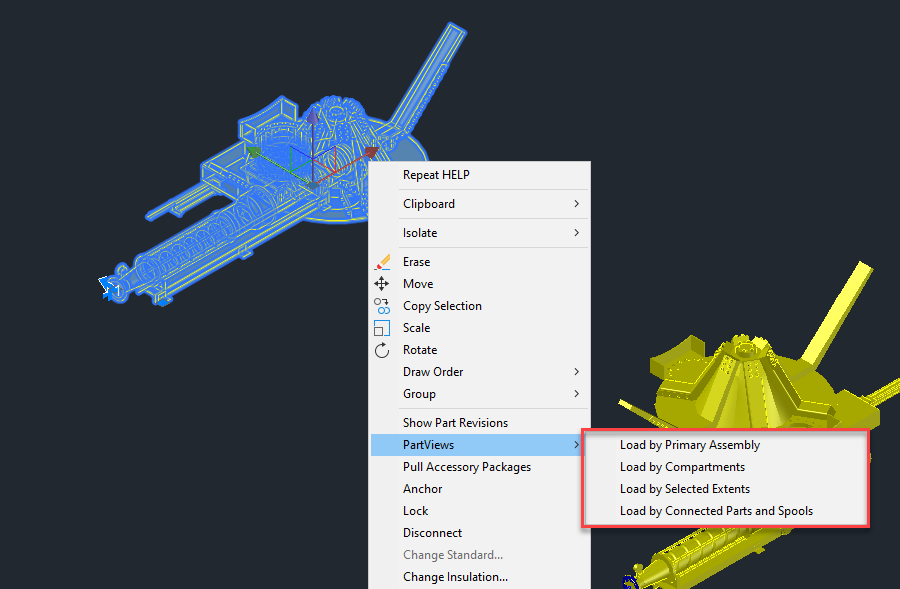900x589 pixels.
Task: Open the Group submenu
Action: pyautogui.click(x=480, y=394)
